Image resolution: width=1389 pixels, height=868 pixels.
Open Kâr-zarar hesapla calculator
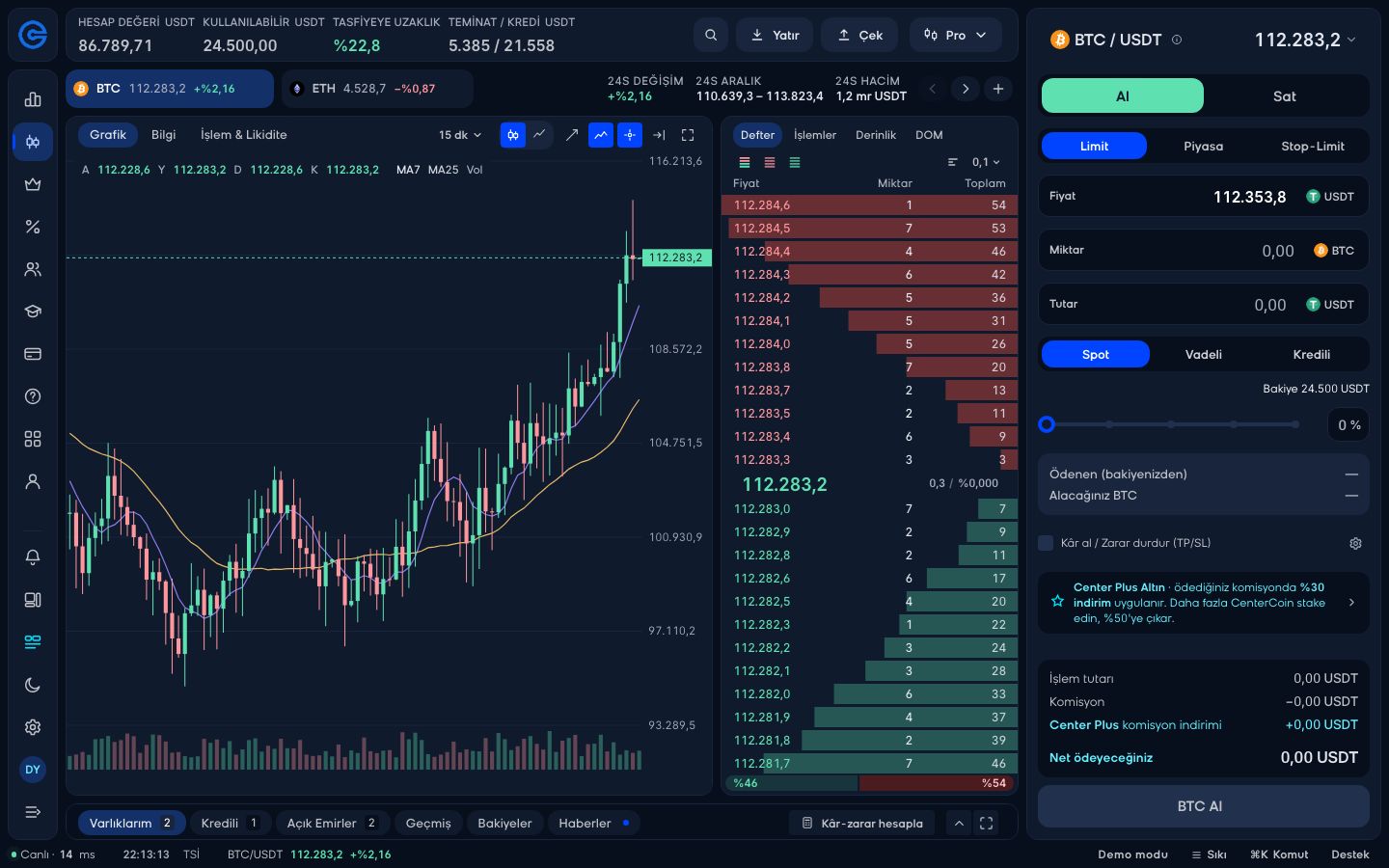point(861,823)
